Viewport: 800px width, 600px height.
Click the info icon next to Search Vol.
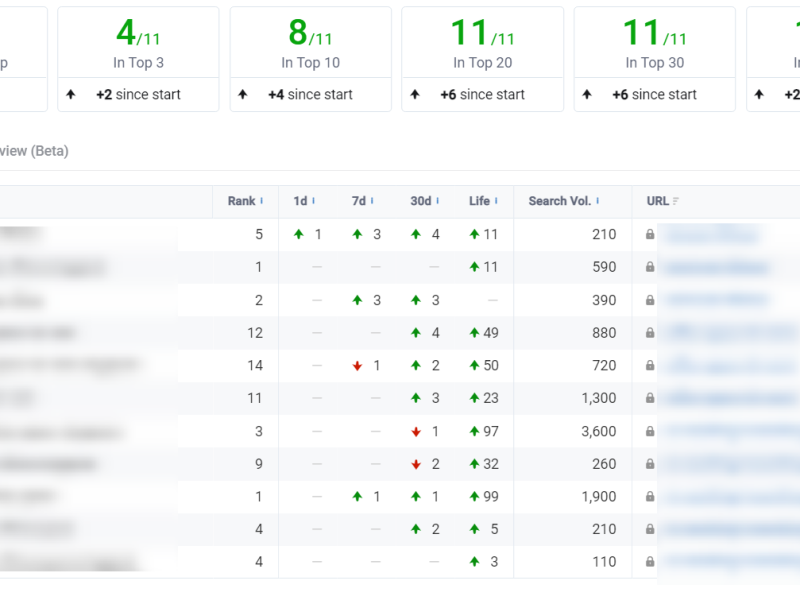click(x=598, y=201)
